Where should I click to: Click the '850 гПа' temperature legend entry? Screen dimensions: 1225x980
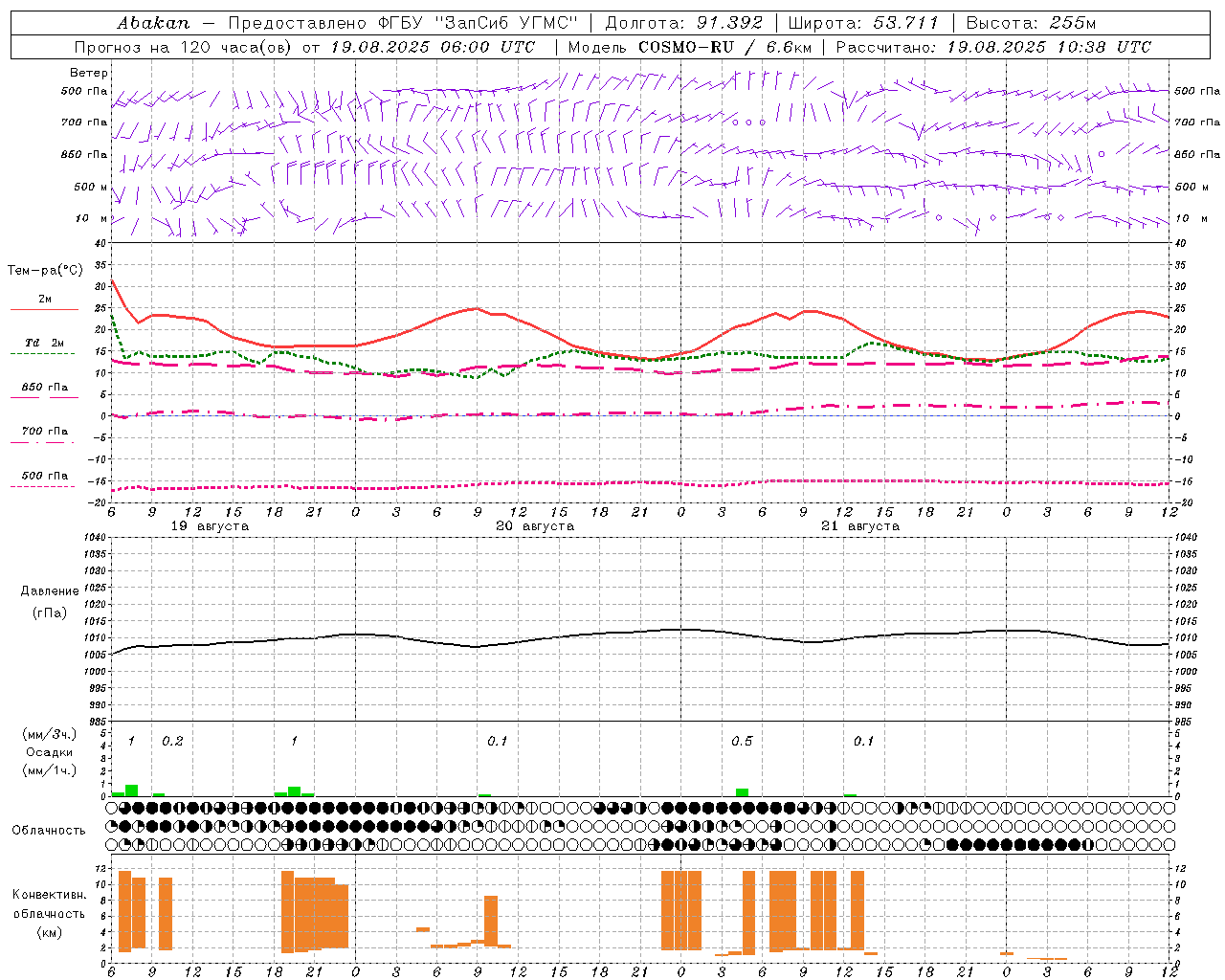[x=44, y=388]
